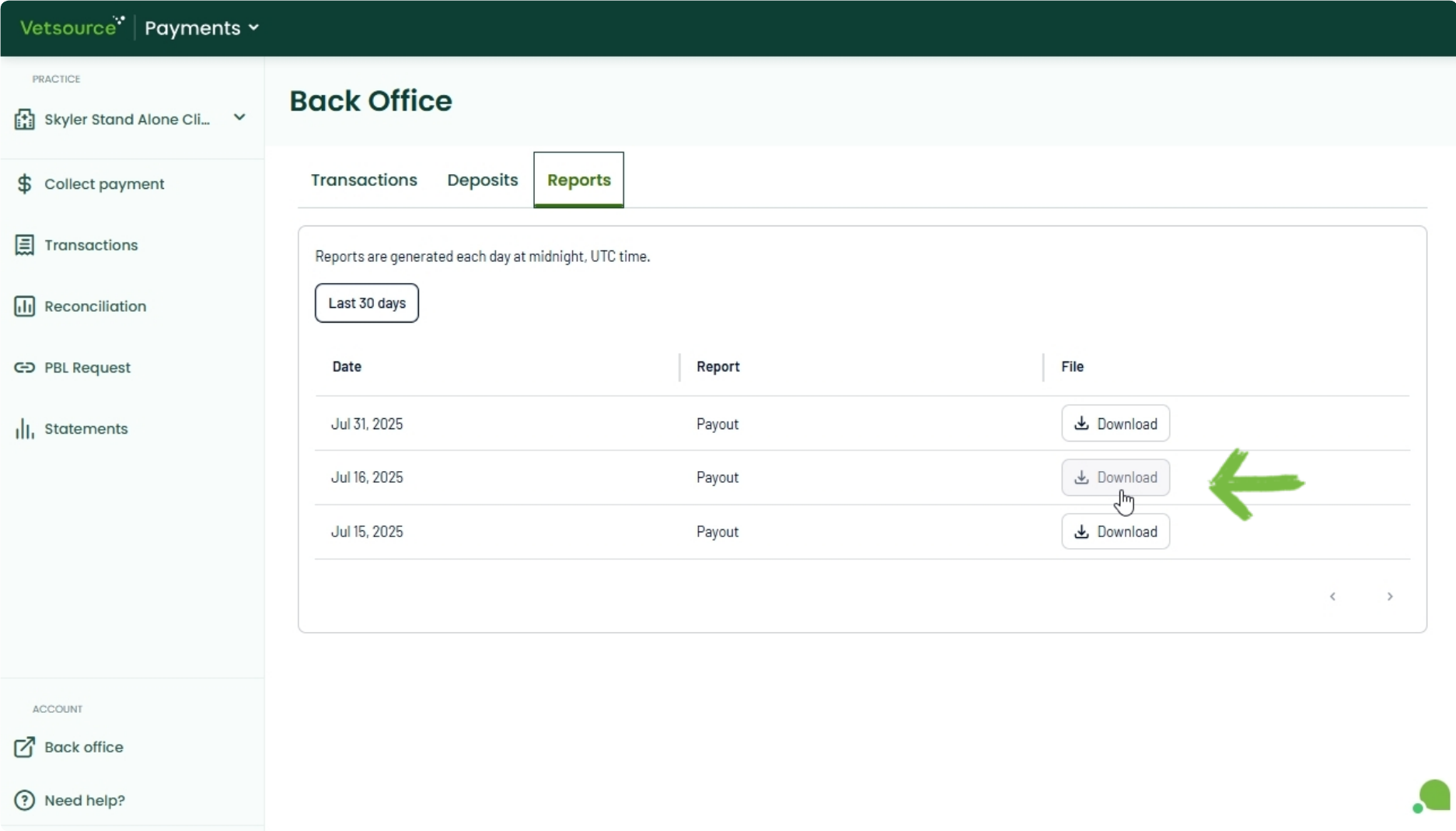The width and height of the screenshot is (1456, 831).
Task: Download the Jul 31, 2025 Payout report
Action: [1115, 424]
